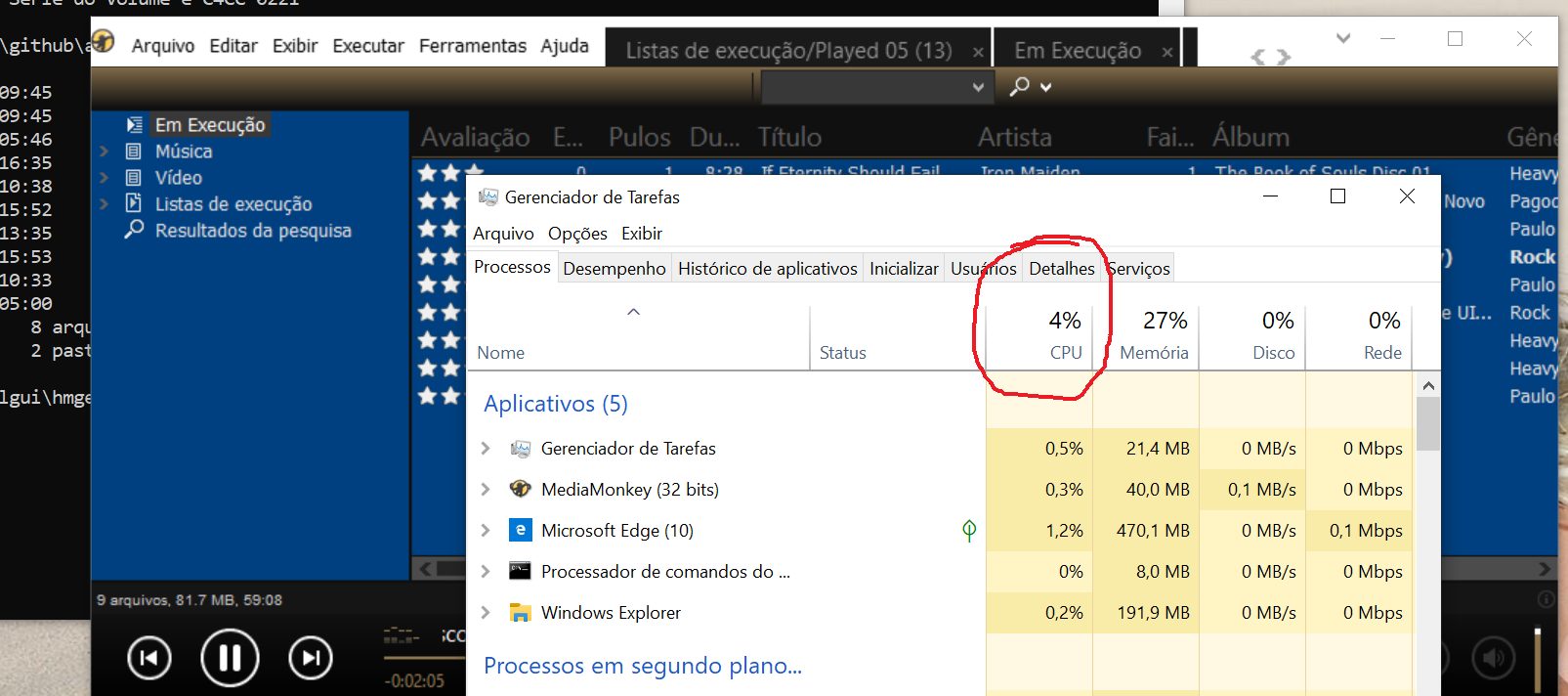
Task: Open the Editar menu in MediaMonkey
Action: click(233, 46)
